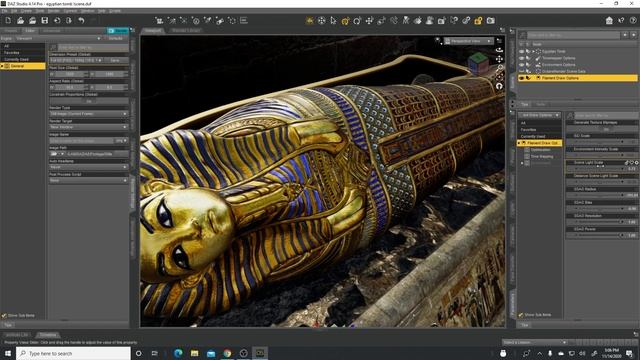Select the yellow highlighted Rotate tool icon
The image size is (640, 360).
pos(345,20)
